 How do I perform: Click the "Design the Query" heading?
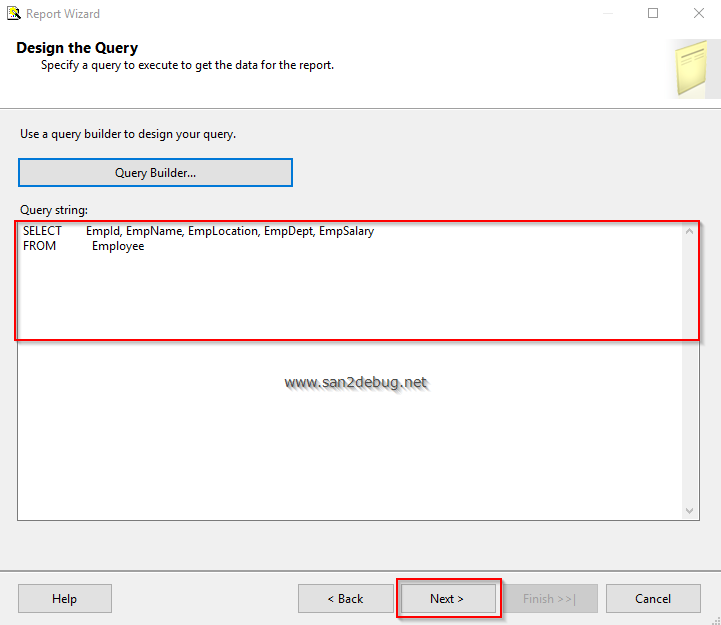tap(77, 48)
